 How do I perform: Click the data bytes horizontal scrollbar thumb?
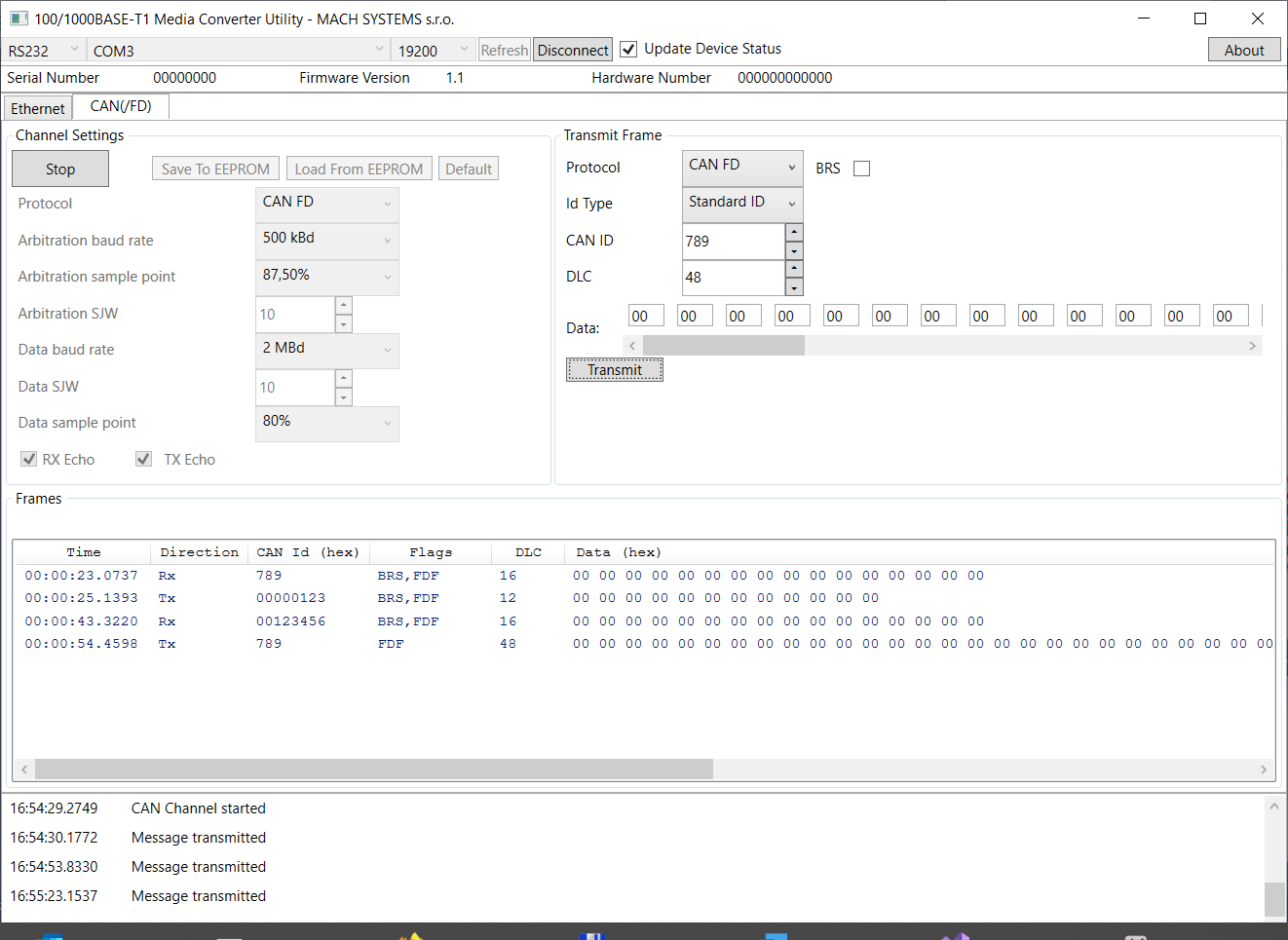tap(723, 346)
